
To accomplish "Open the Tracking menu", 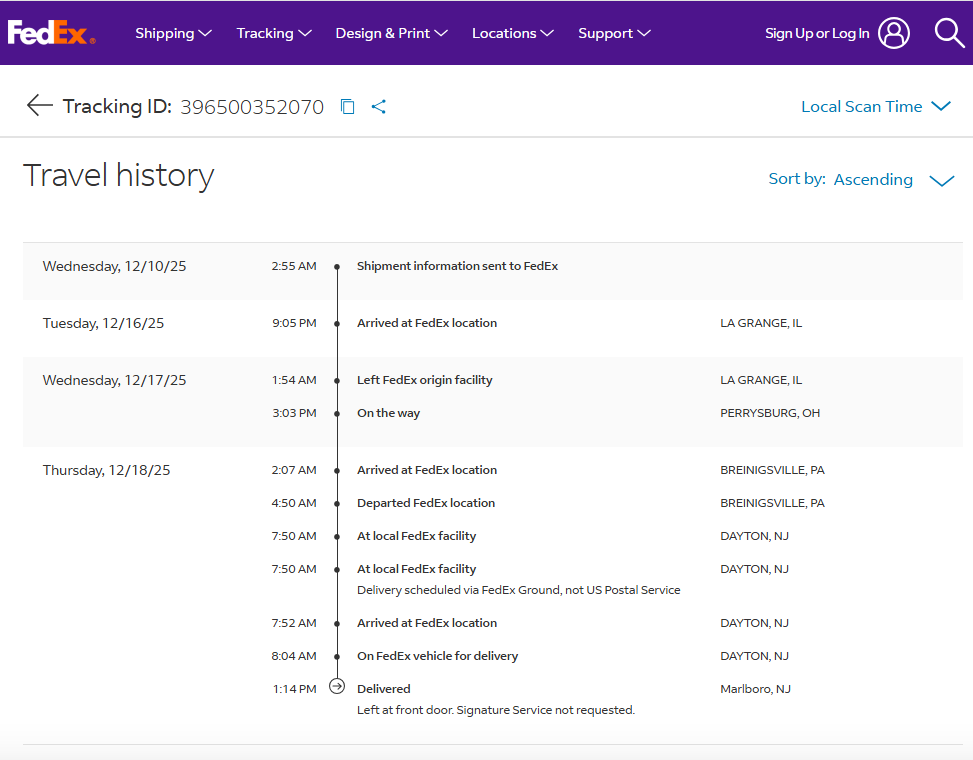I will click(x=274, y=33).
